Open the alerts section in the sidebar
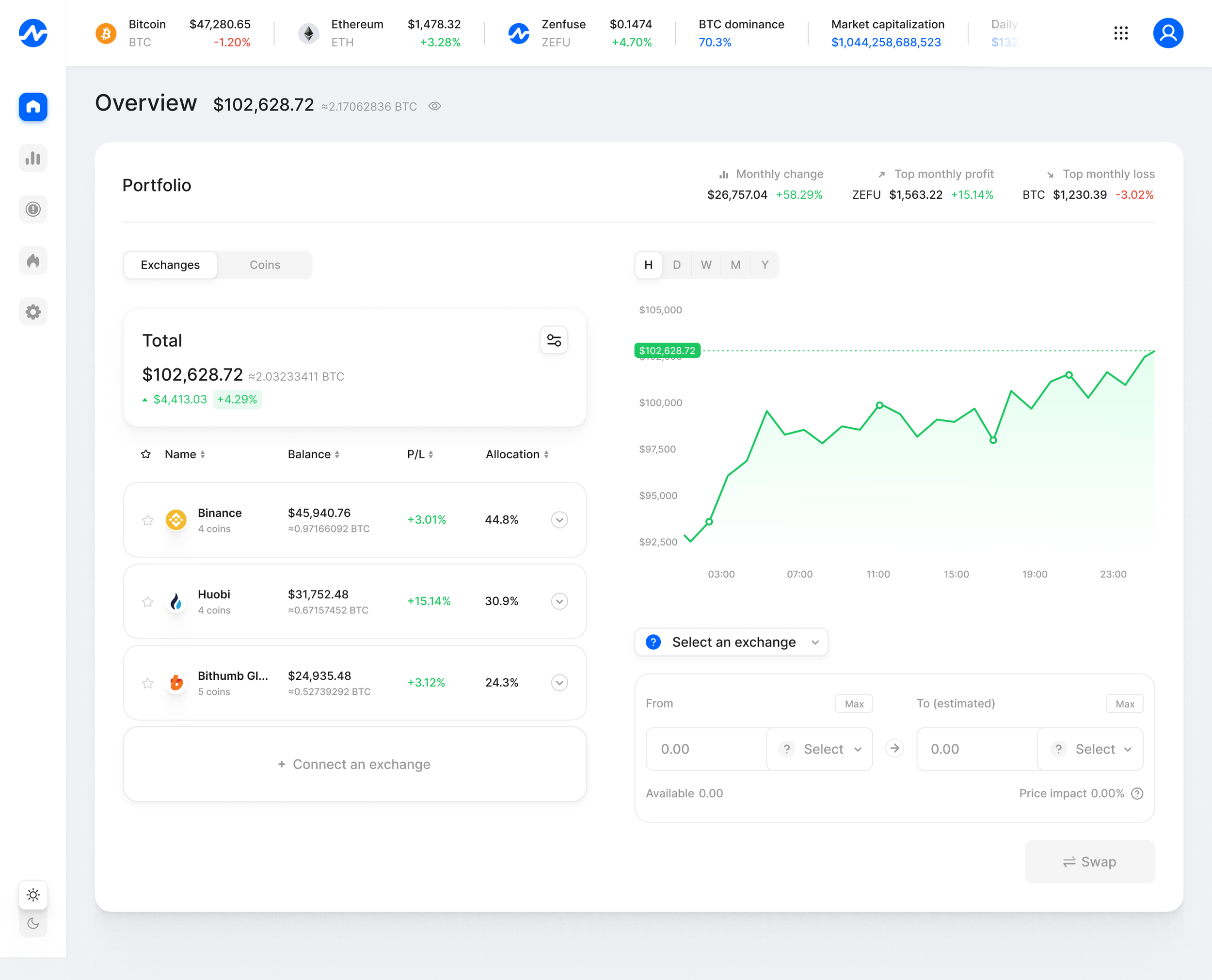Viewport: 1212px width, 980px height. click(33, 209)
